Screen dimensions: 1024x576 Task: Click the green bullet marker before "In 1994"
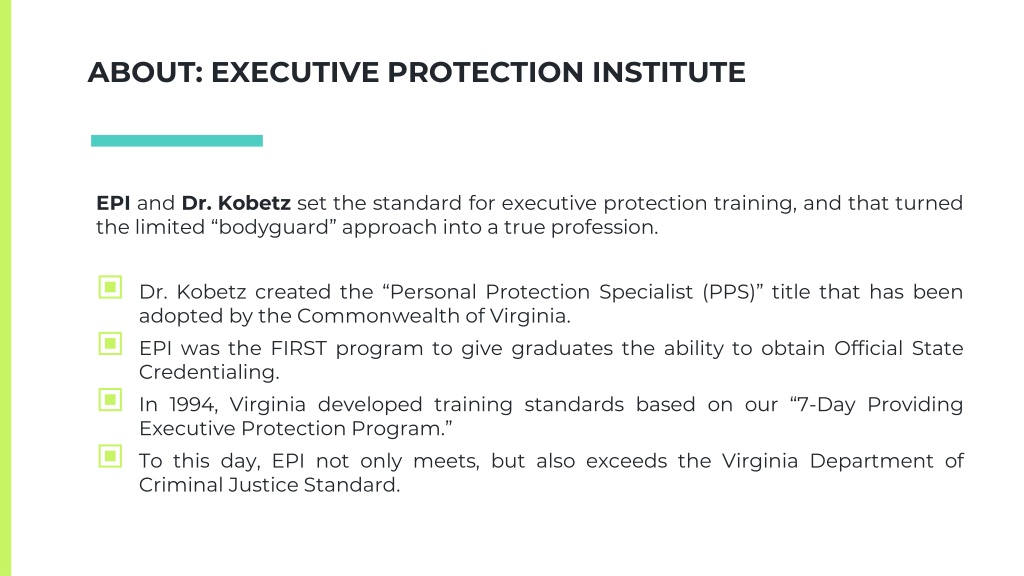coord(110,400)
